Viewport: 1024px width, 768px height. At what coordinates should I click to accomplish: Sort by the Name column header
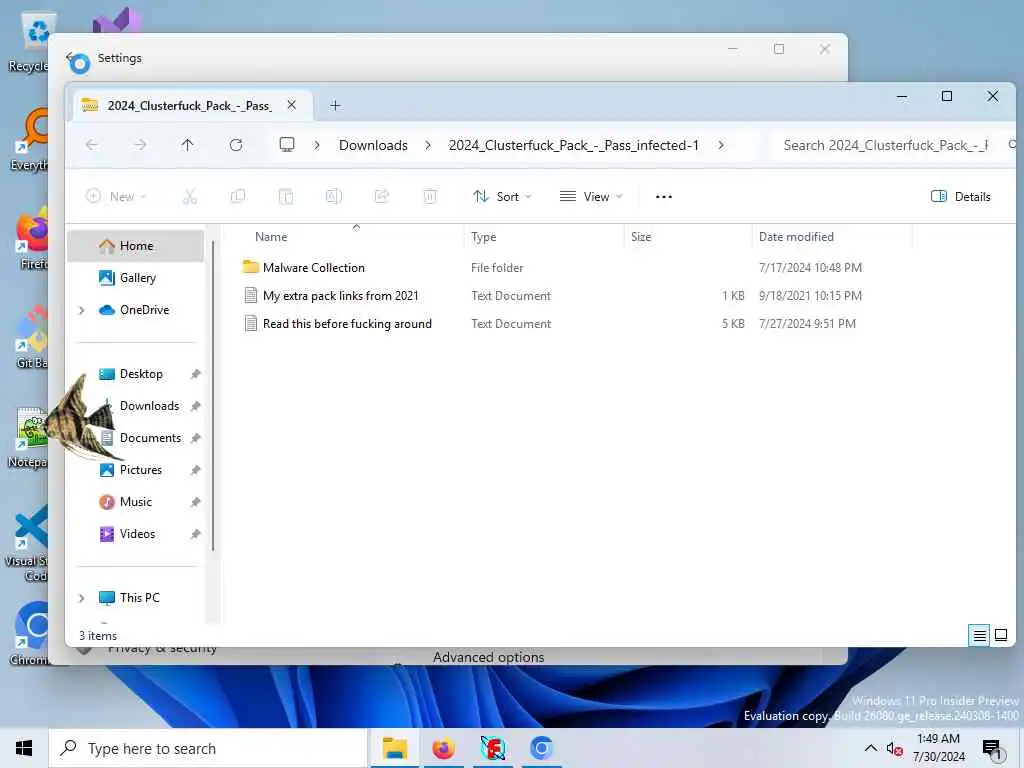(271, 237)
